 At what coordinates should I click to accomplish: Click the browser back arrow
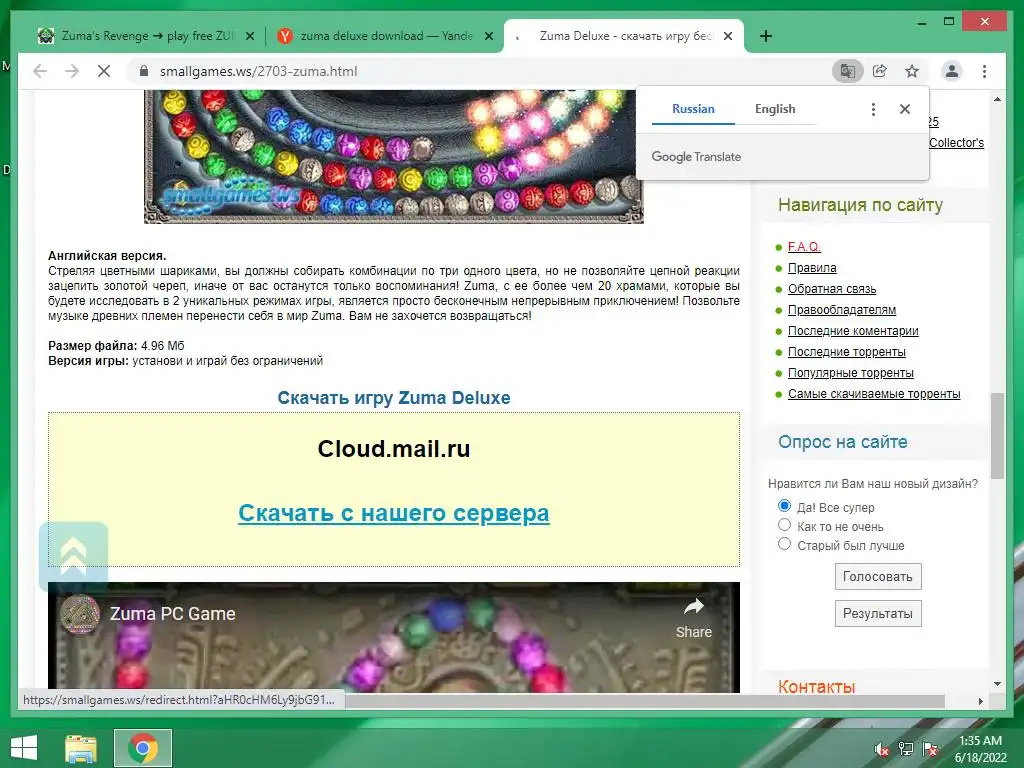tap(40, 71)
